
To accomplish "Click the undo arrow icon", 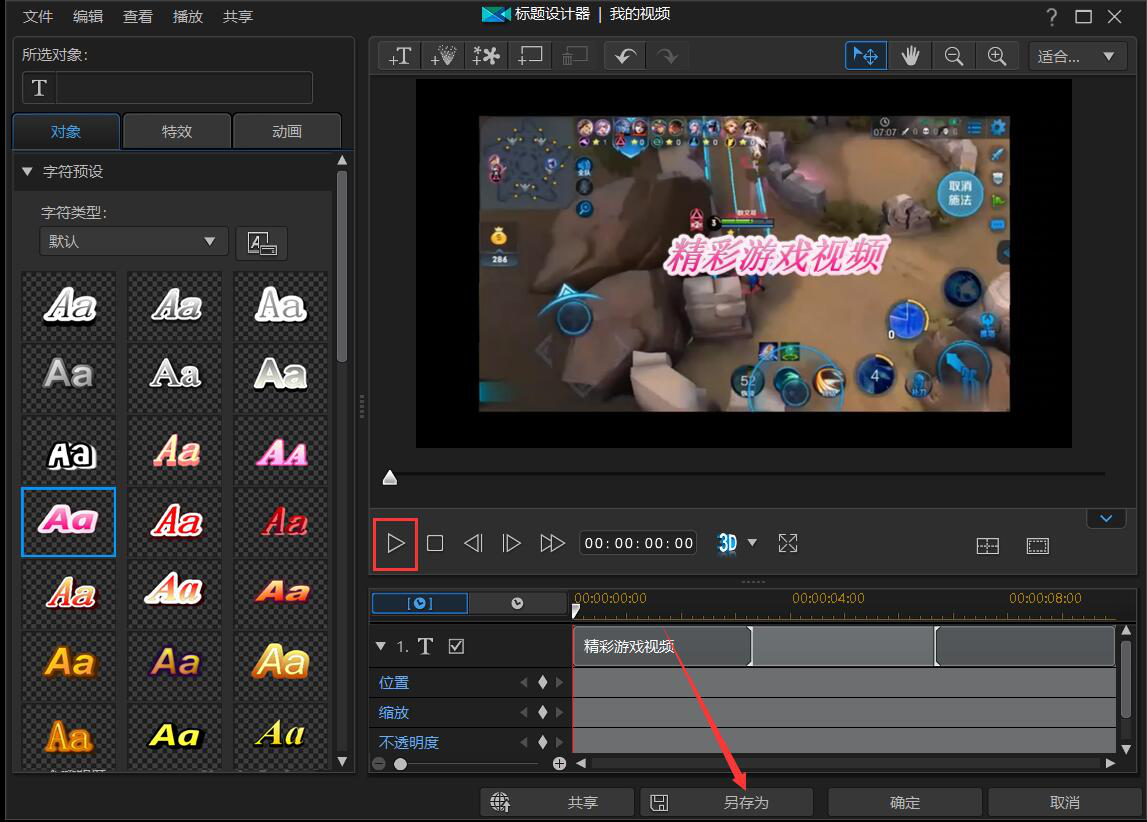I will point(626,56).
